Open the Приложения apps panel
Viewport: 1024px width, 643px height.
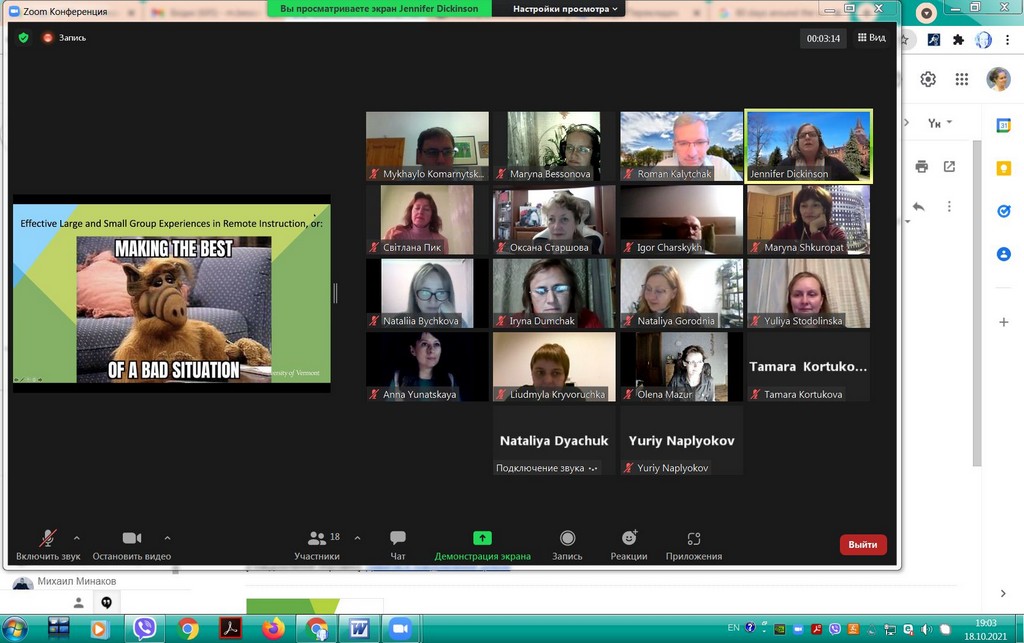(694, 544)
